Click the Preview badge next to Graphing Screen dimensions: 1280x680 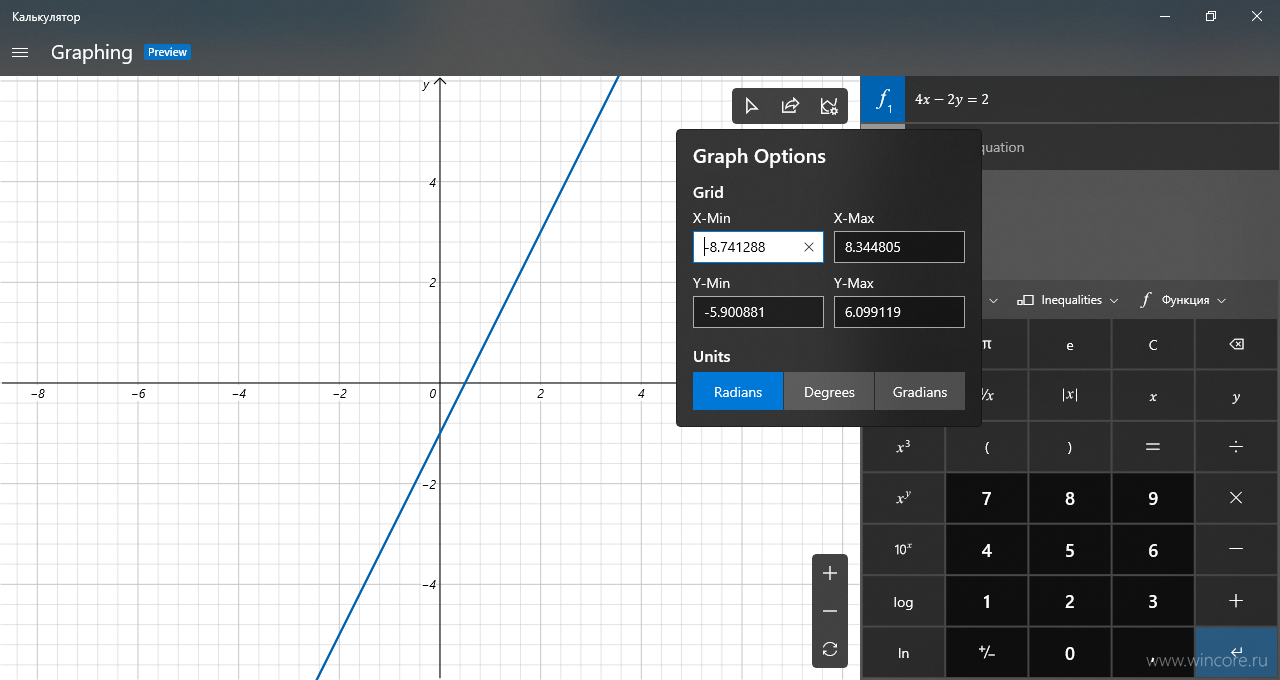167,52
